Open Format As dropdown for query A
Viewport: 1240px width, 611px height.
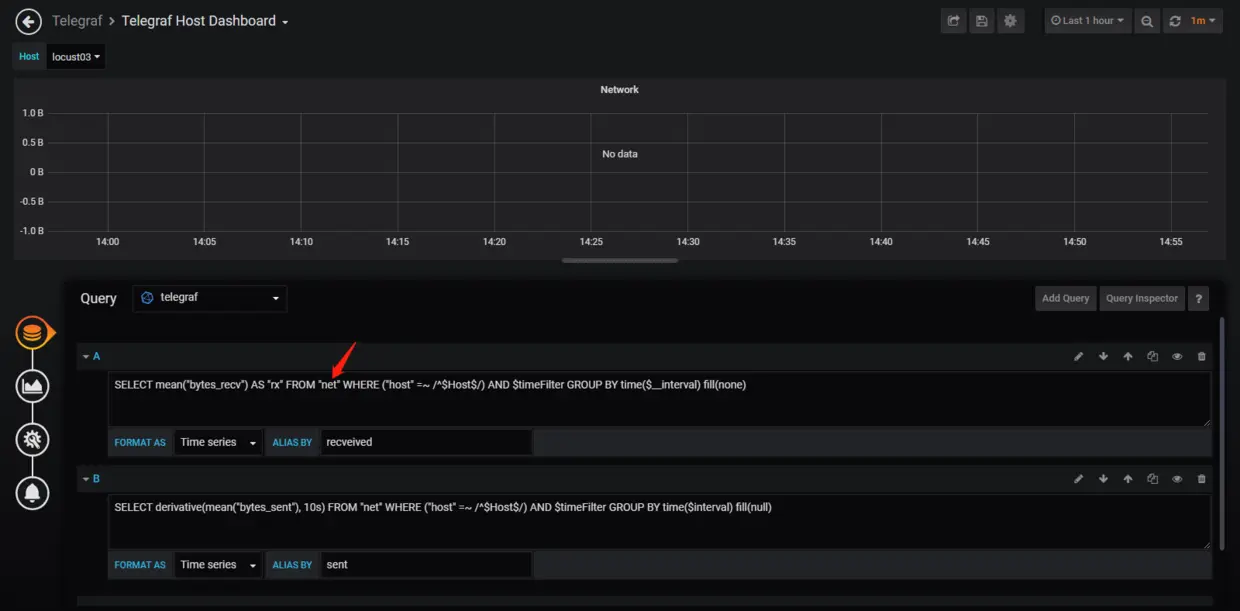coord(218,442)
